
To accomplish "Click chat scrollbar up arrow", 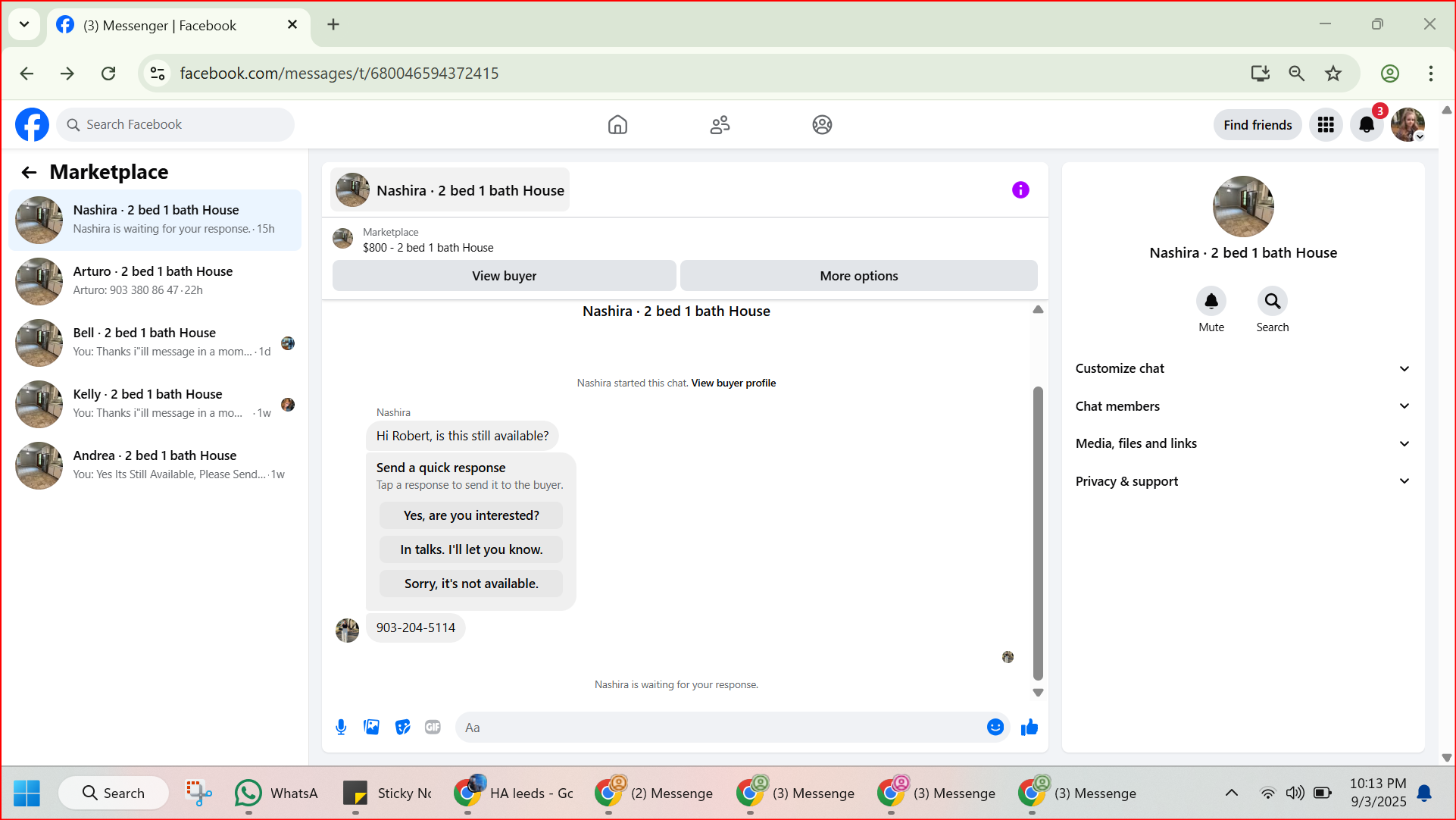I will click(1038, 309).
